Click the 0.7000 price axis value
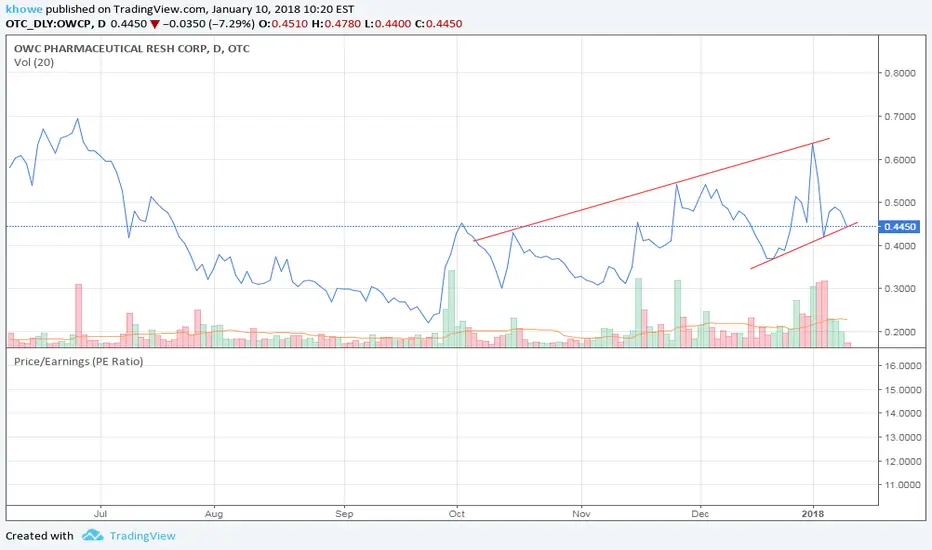The width and height of the screenshot is (932, 550). coord(900,117)
